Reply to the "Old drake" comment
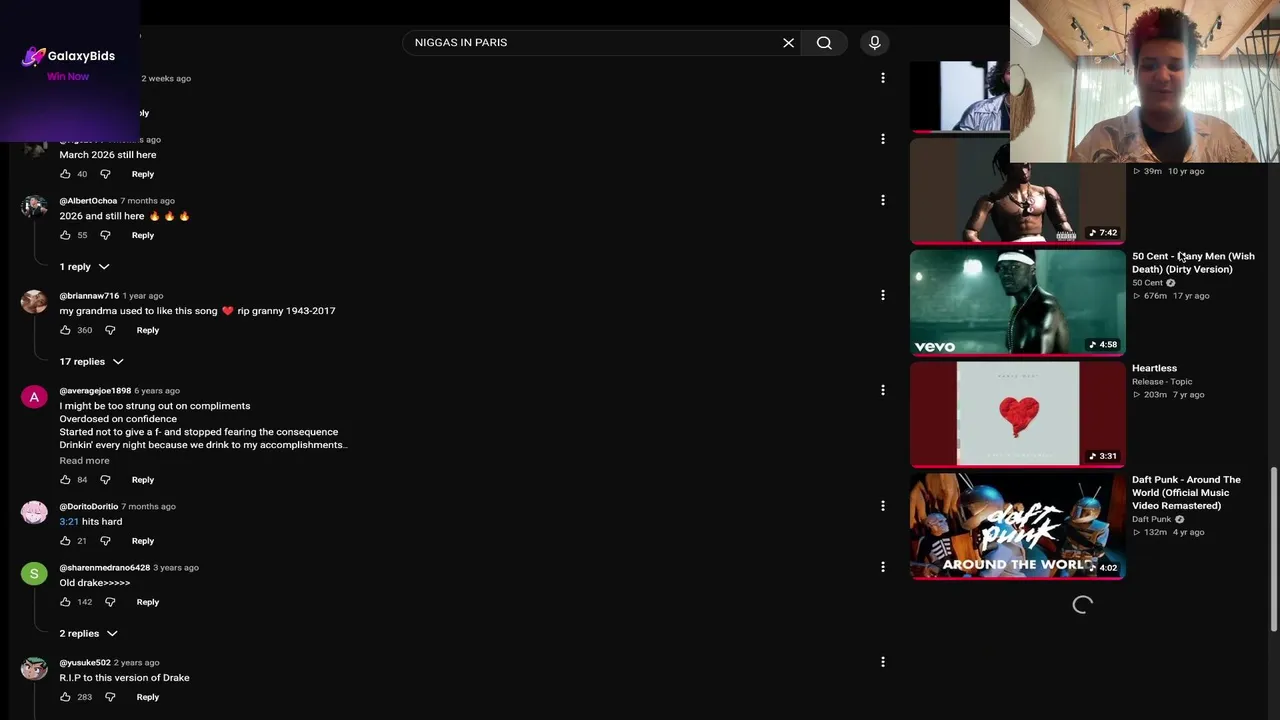Image resolution: width=1280 pixels, height=720 pixels. 148,602
